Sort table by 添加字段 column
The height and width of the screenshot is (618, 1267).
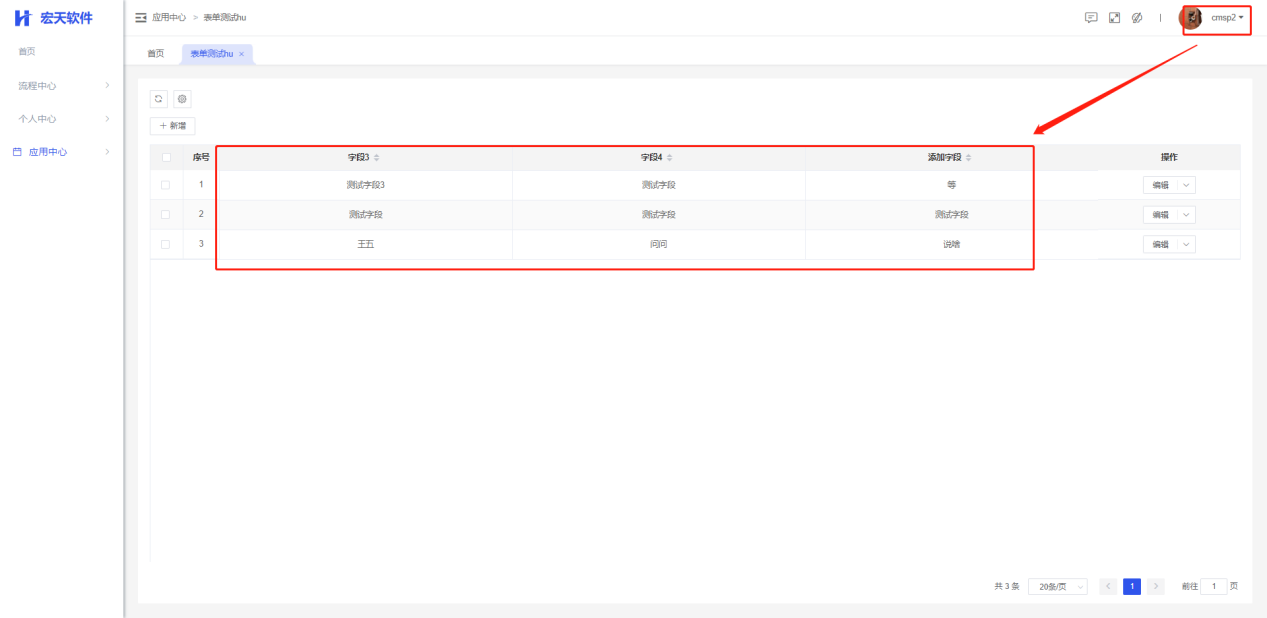(x=968, y=158)
